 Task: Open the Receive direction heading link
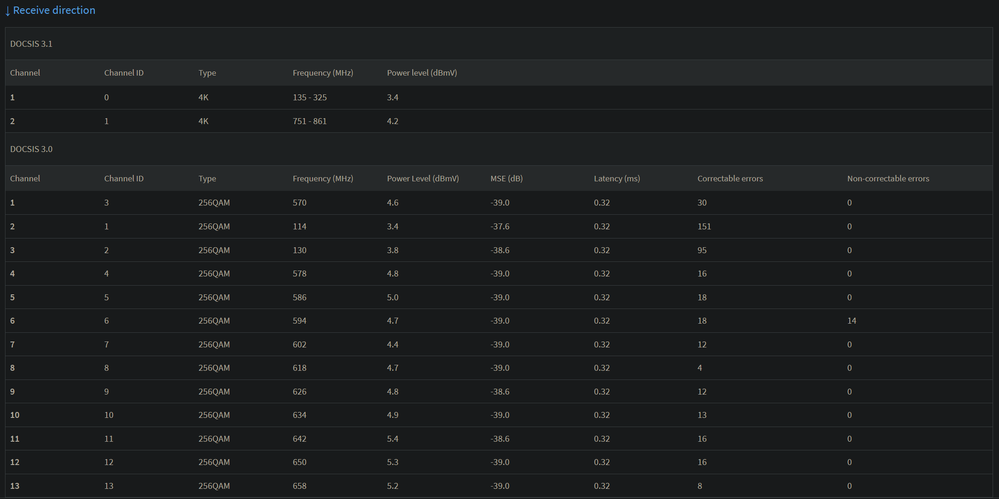(x=54, y=10)
